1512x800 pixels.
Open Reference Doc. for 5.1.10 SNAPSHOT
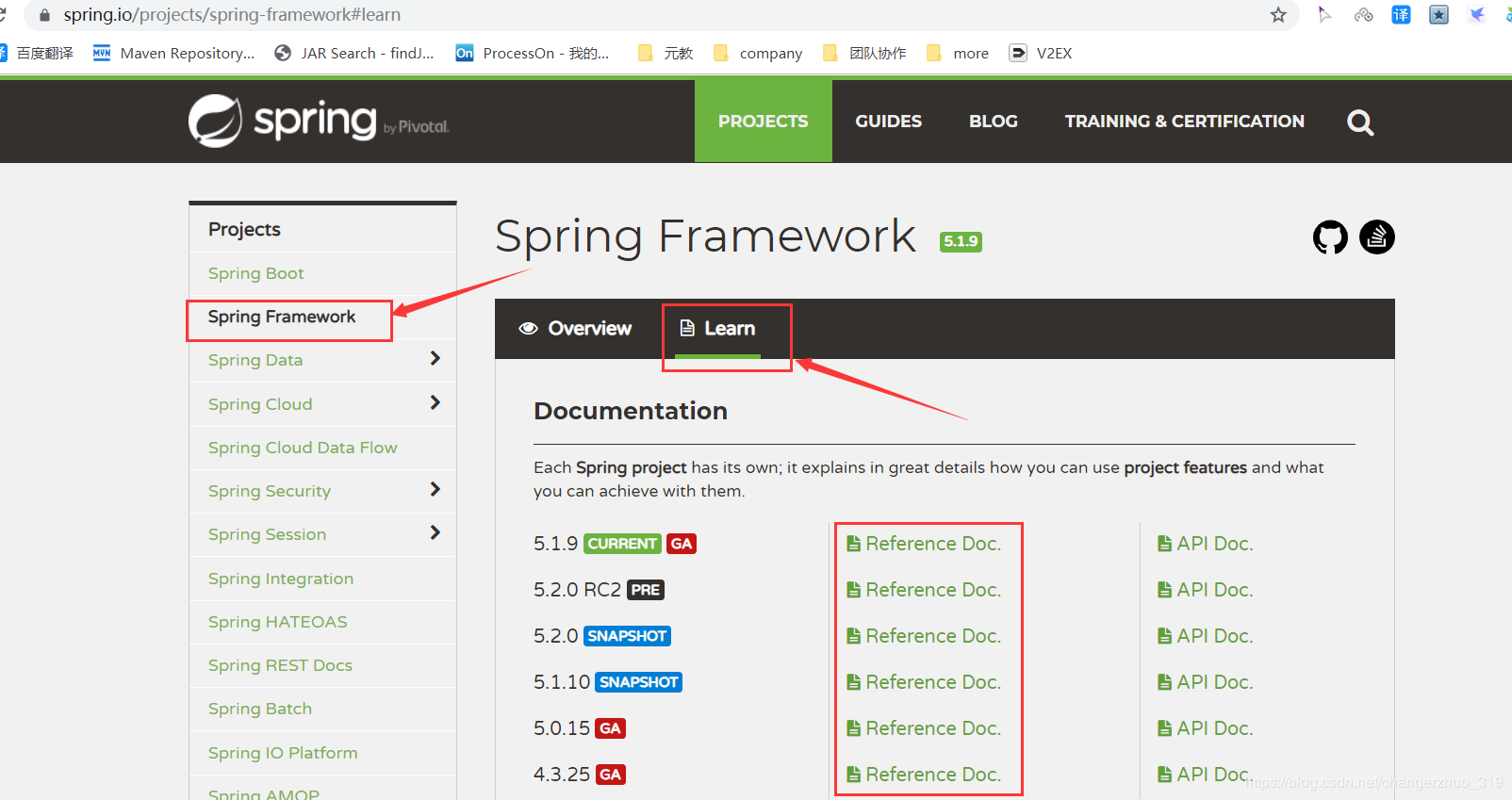click(924, 682)
